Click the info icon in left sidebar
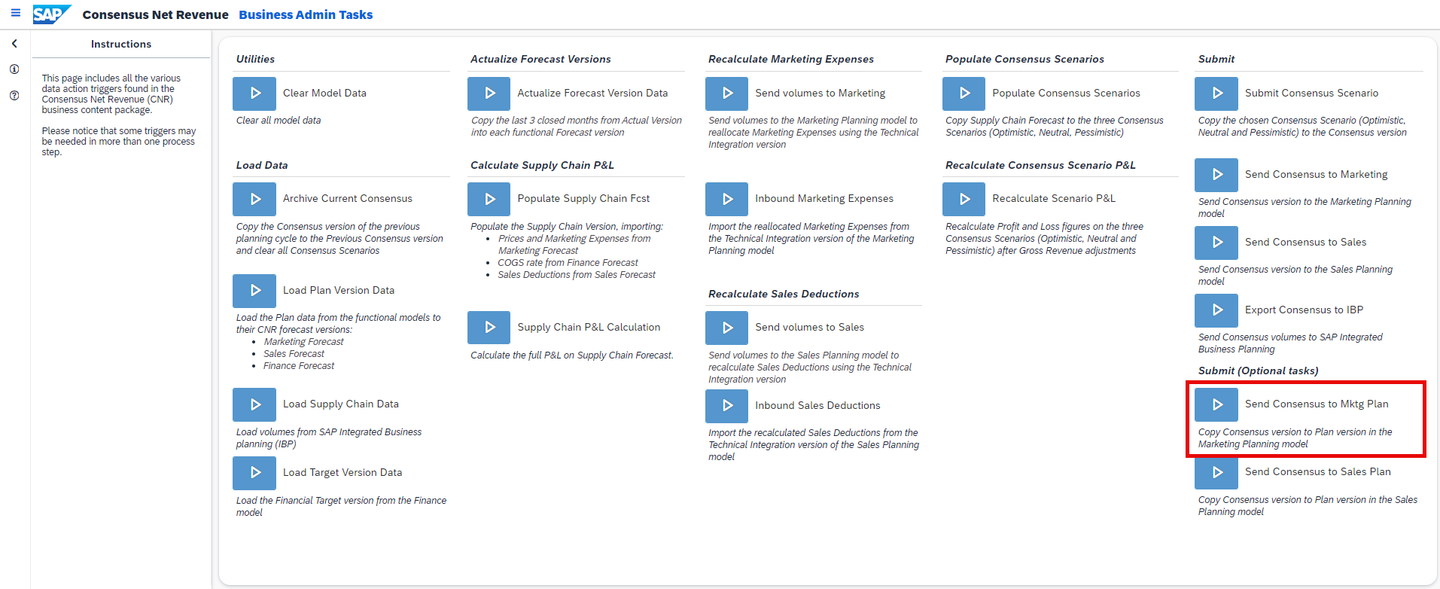Image resolution: width=1440 pixels, height=589 pixels. pos(14,70)
